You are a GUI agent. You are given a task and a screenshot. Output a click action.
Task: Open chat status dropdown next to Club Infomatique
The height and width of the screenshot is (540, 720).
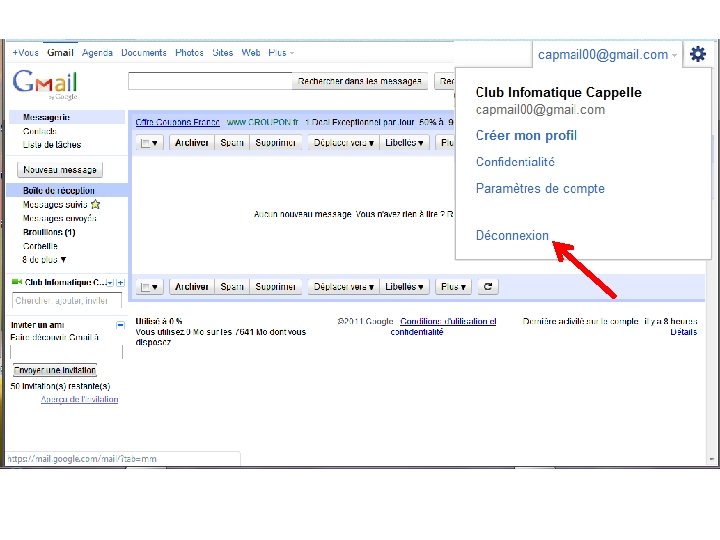pos(110,282)
